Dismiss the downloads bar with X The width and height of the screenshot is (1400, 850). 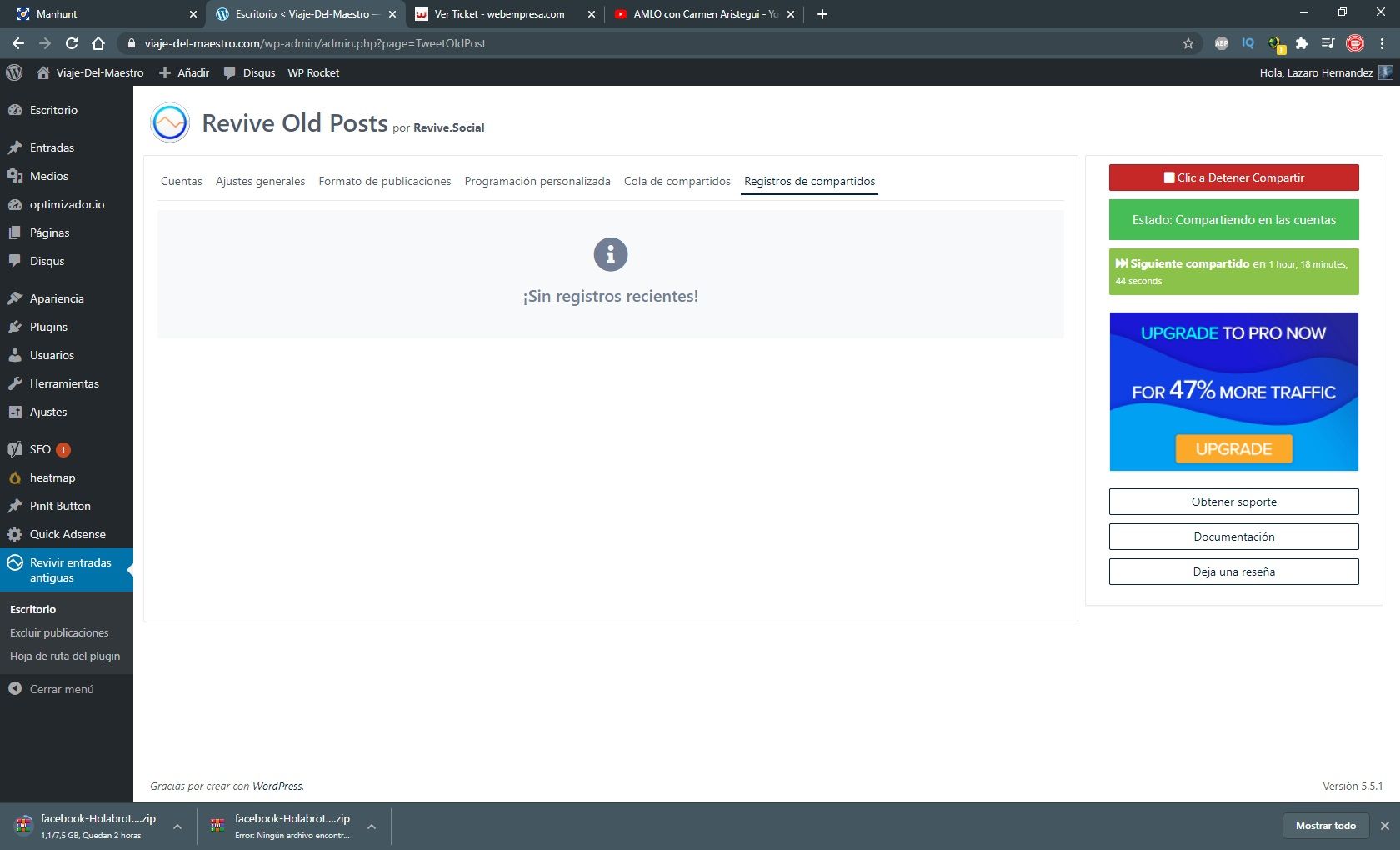[x=1385, y=826]
